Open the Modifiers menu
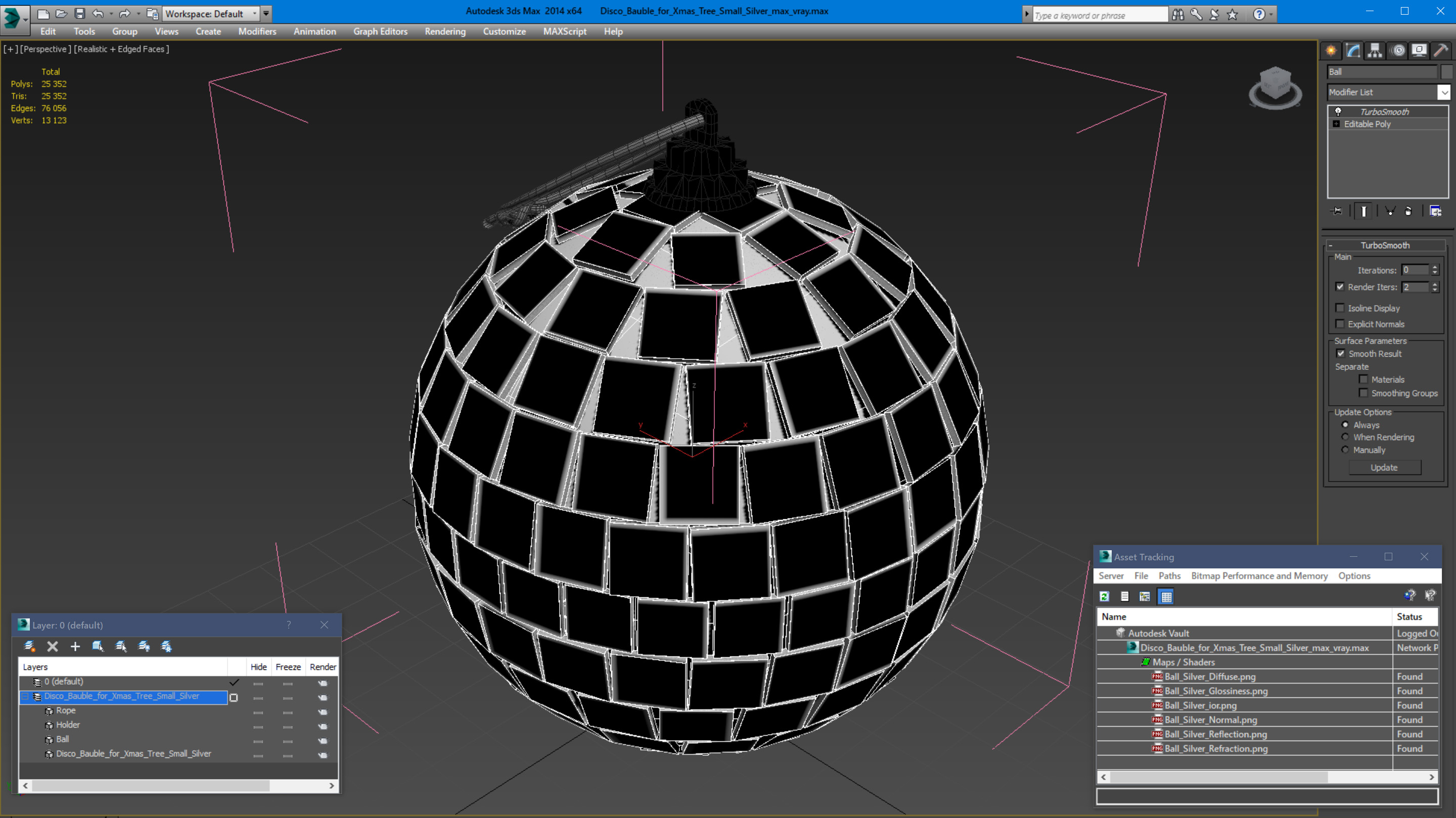Viewport: 1456px width, 818px height. coord(257,32)
